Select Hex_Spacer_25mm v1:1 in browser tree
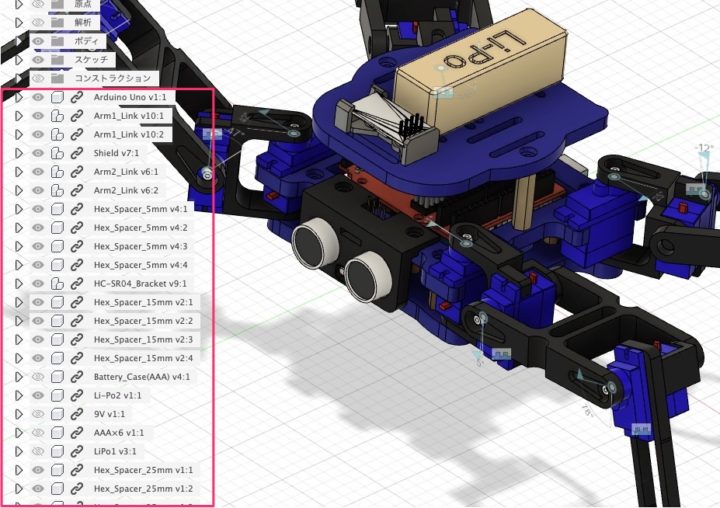This screenshot has width=720, height=508. [143, 470]
